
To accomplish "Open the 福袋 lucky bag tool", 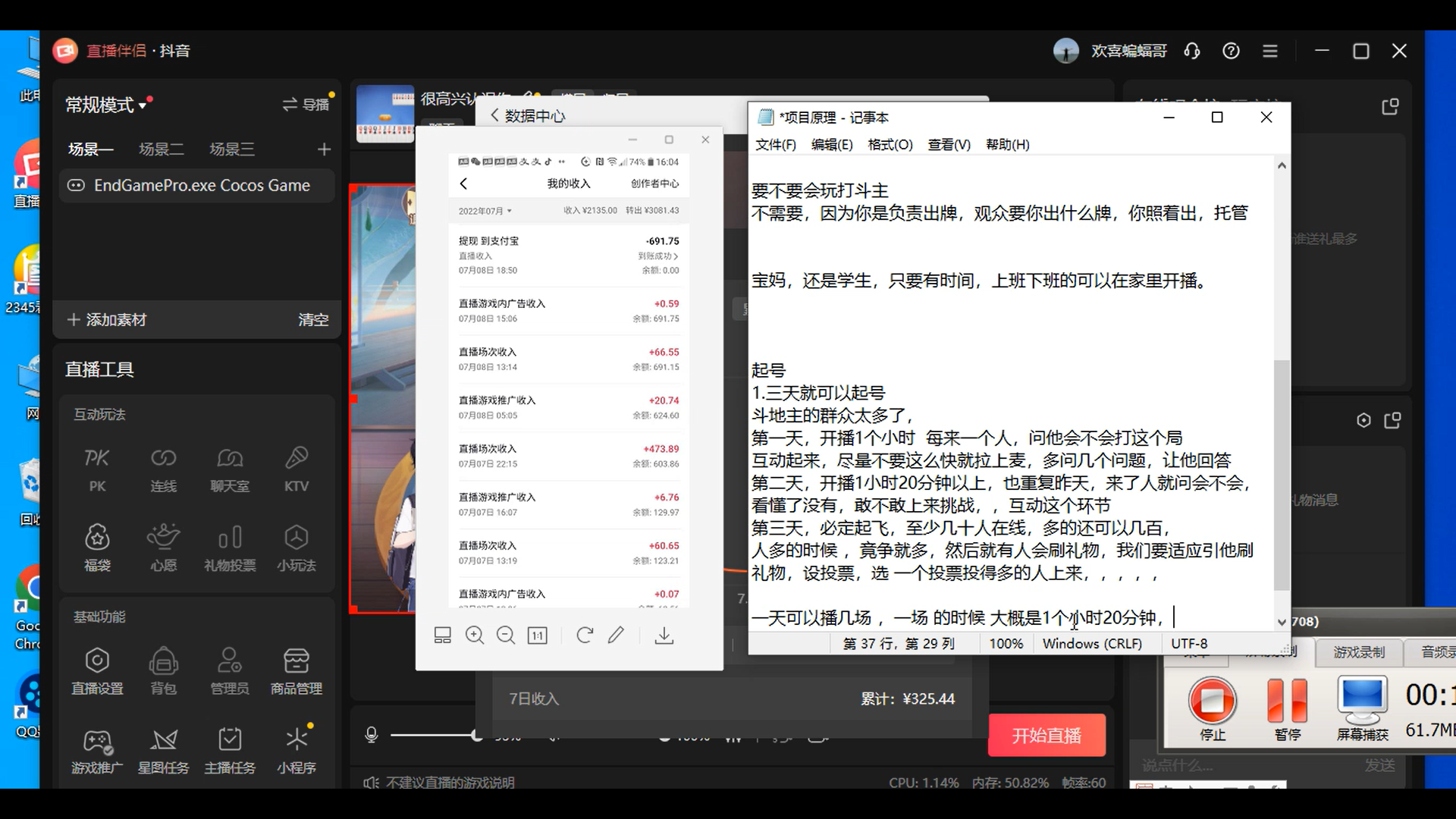I will pyautogui.click(x=97, y=548).
